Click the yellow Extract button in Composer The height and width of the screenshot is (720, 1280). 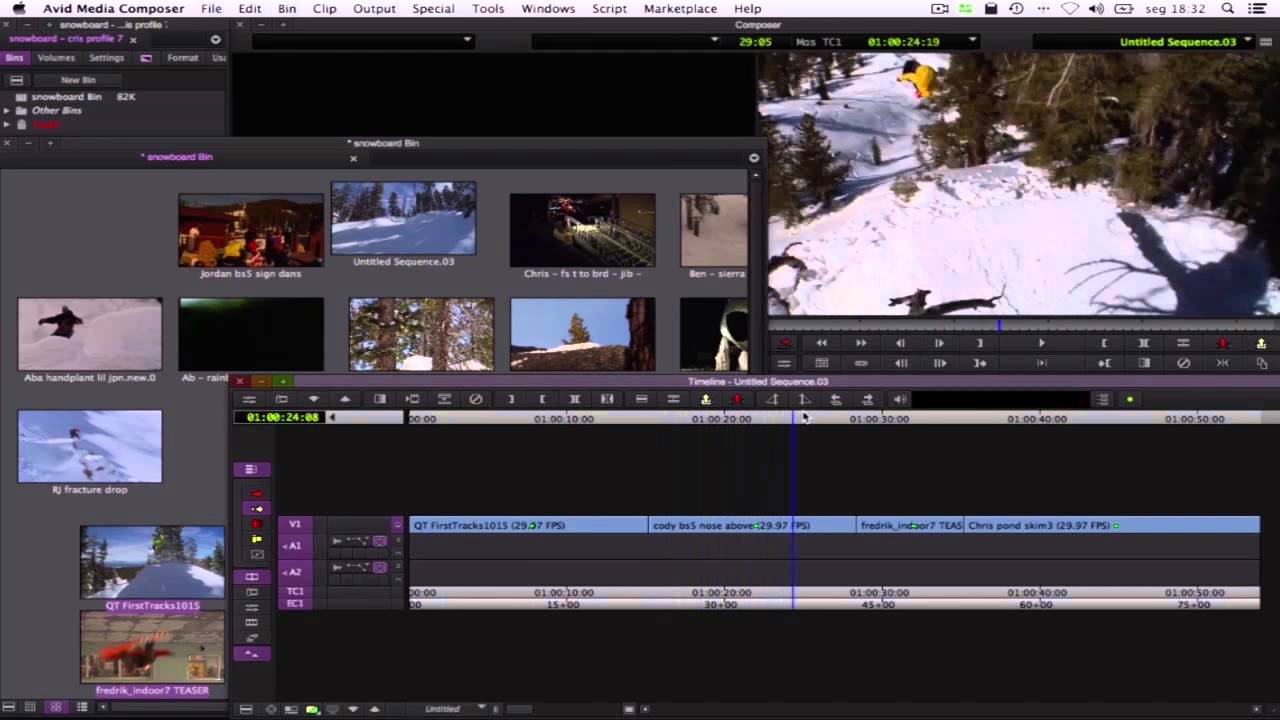[1261, 343]
